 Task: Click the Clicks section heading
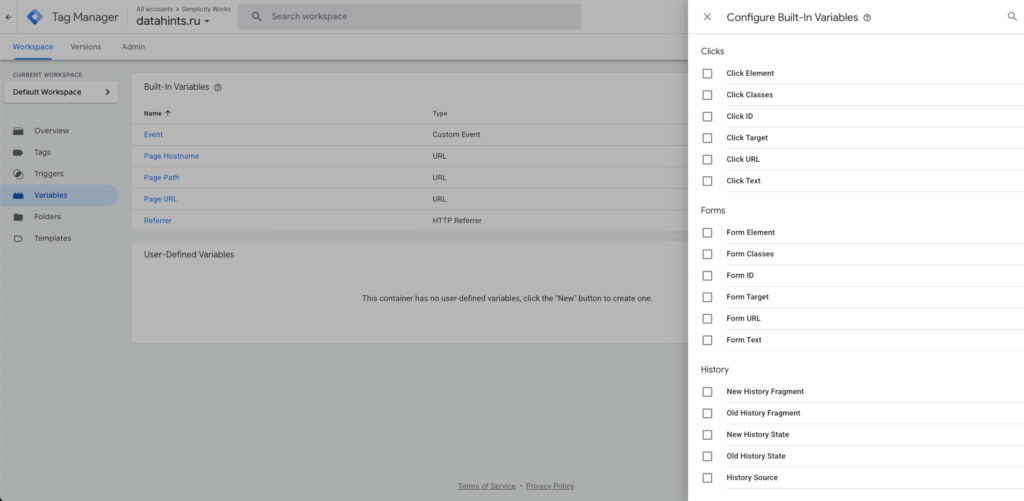(712, 51)
